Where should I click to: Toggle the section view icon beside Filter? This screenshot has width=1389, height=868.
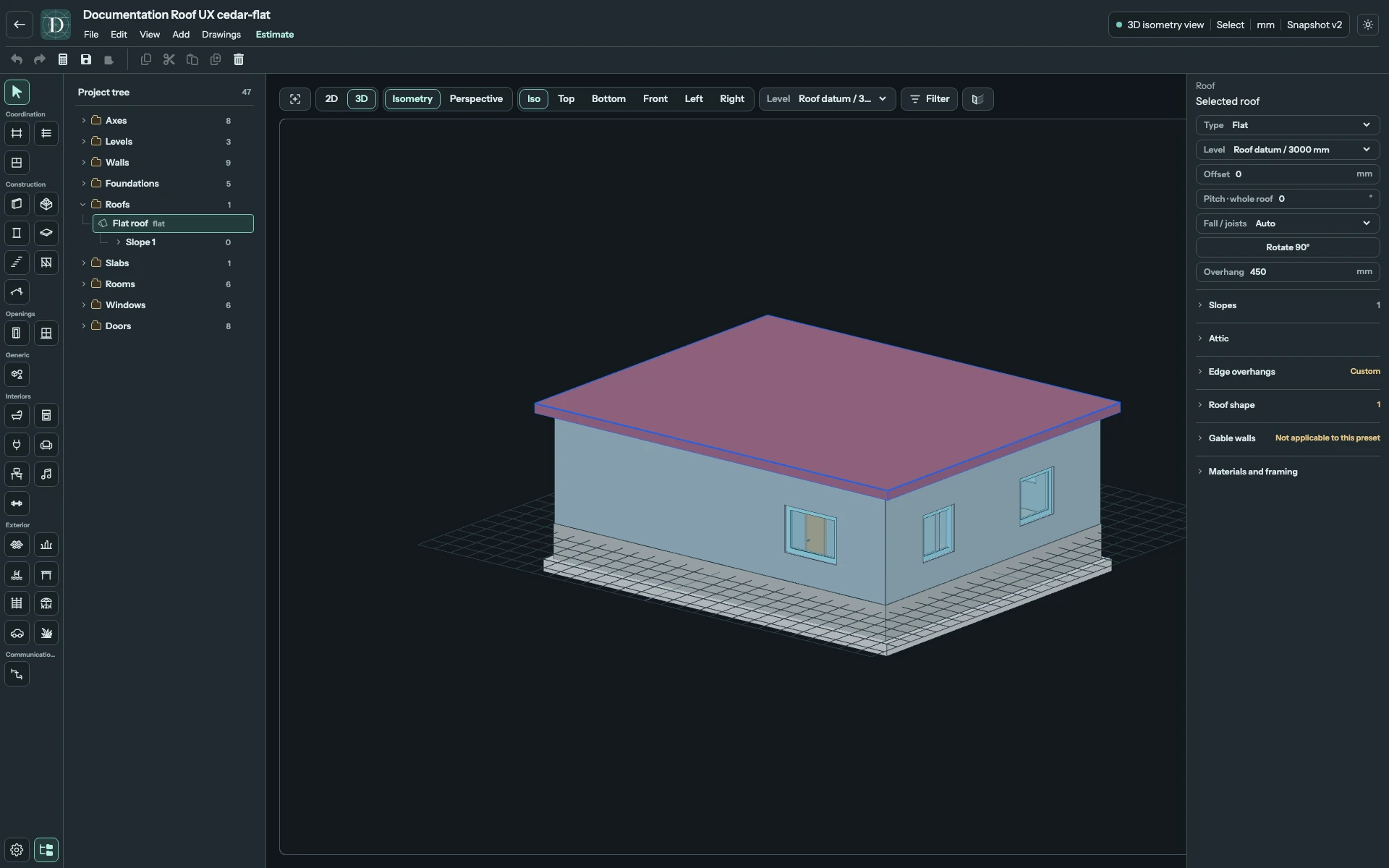tap(978, 99)
